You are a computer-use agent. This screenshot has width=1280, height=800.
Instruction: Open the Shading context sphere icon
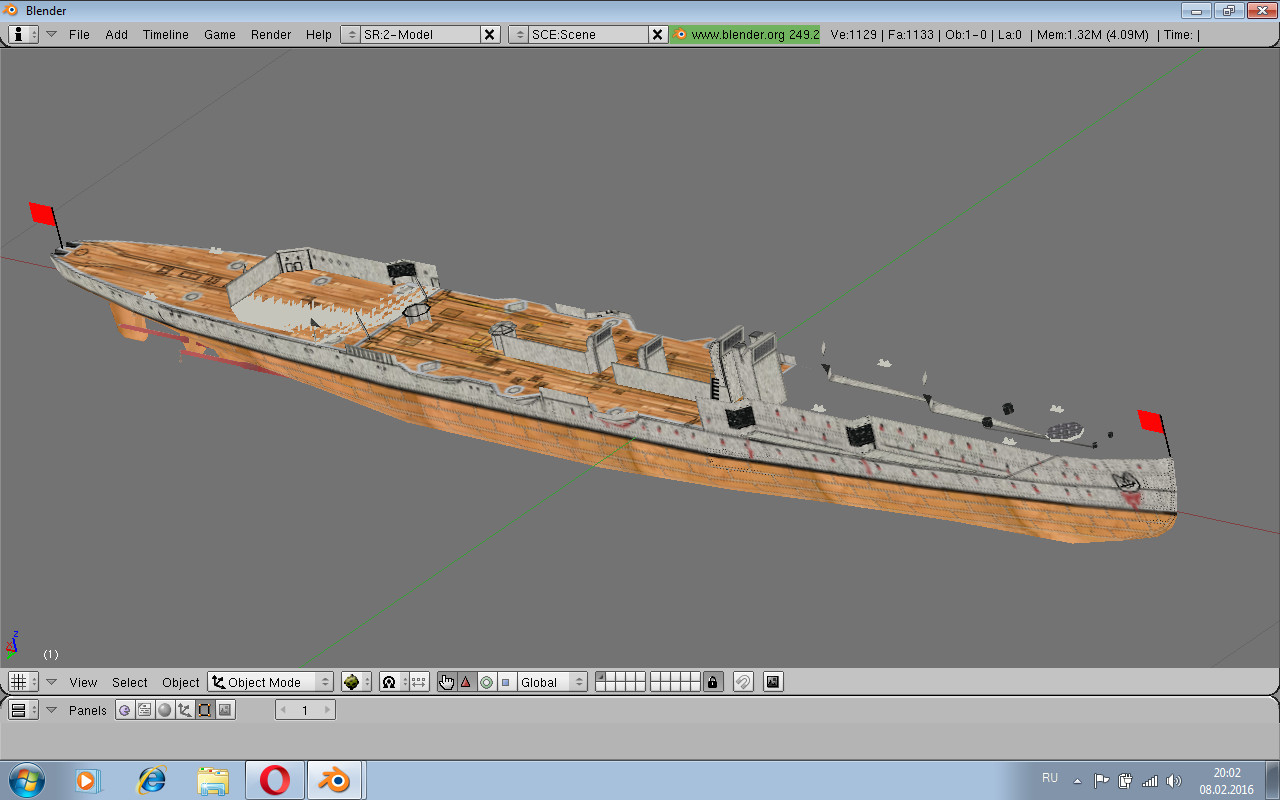(164, 710)
